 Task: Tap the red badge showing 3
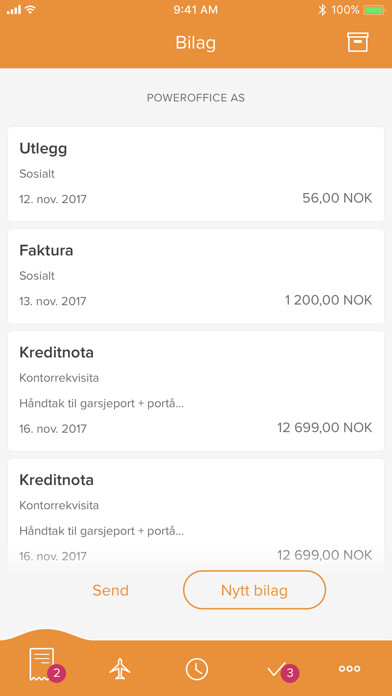pos(290,673)
